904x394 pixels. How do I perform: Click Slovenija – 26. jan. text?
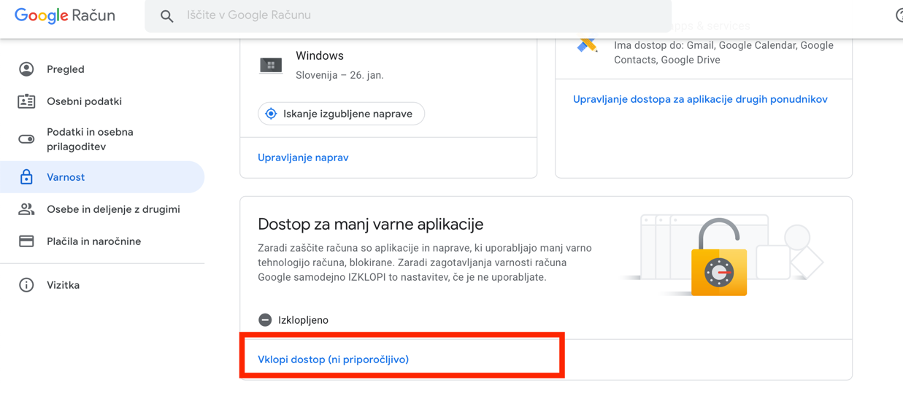(x=340, y=75)
